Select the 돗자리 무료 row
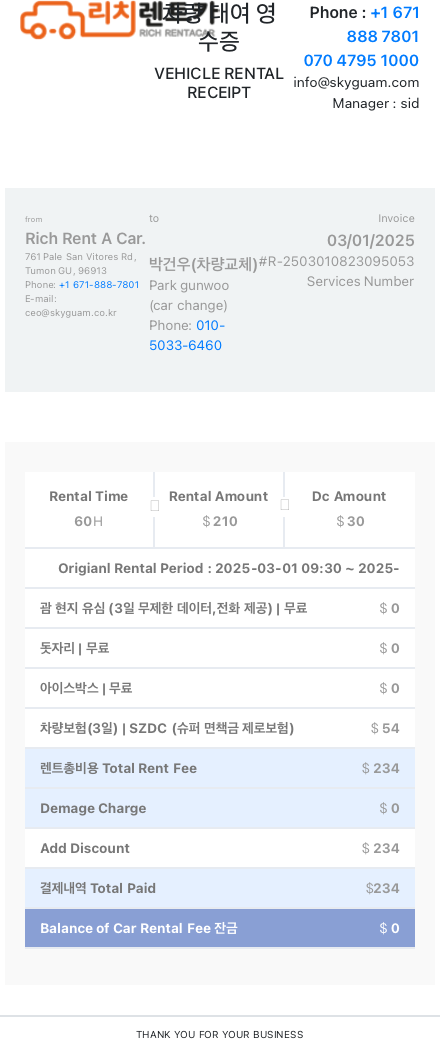 [x=220, y=649]
